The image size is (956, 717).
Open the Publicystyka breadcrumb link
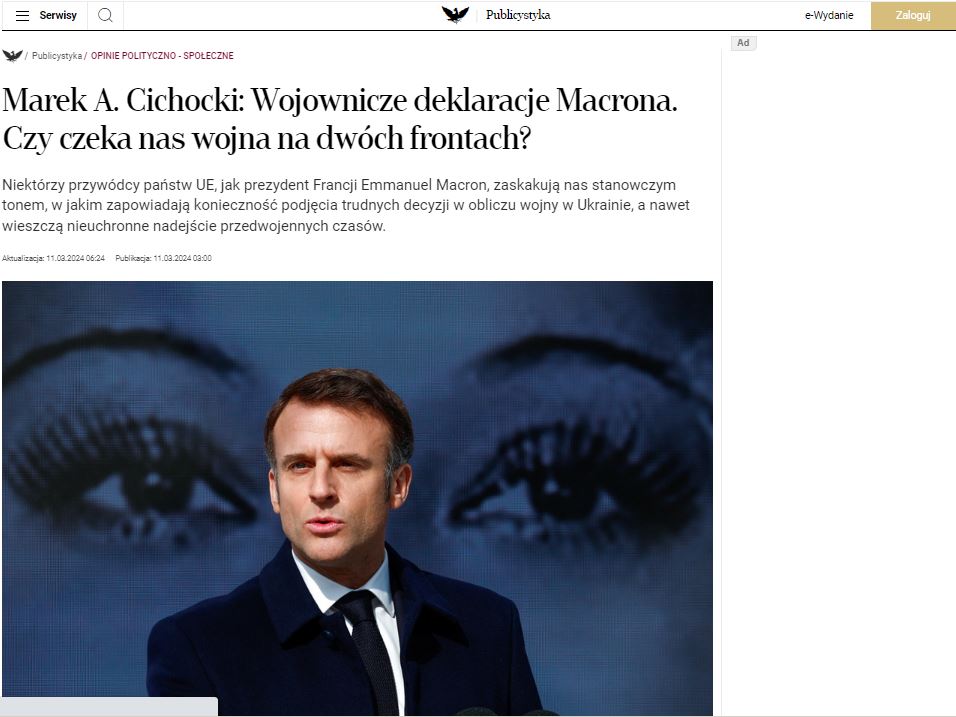point(57,55)
